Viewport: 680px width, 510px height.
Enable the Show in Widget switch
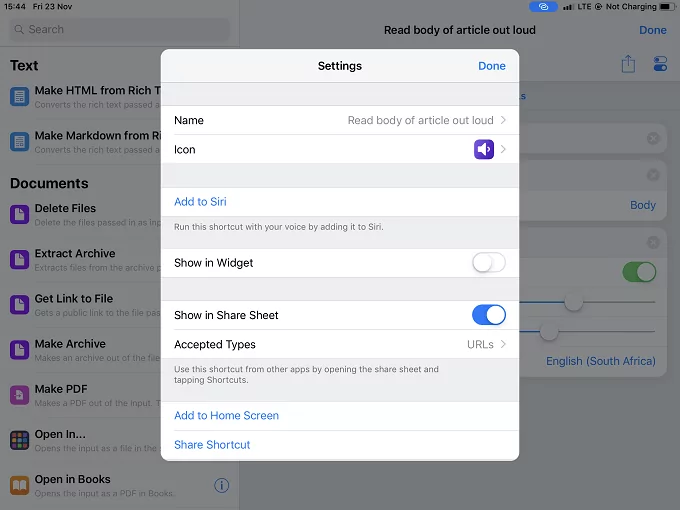click(489, 263)
